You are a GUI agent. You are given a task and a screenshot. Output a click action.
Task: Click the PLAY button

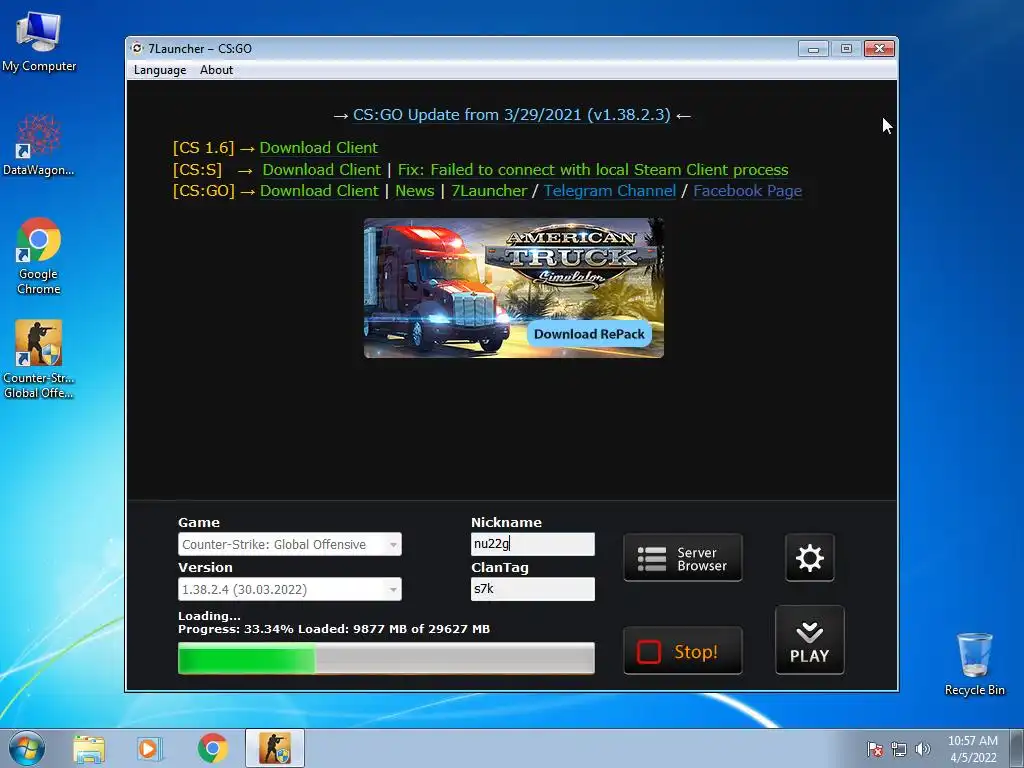pos(809,640)
